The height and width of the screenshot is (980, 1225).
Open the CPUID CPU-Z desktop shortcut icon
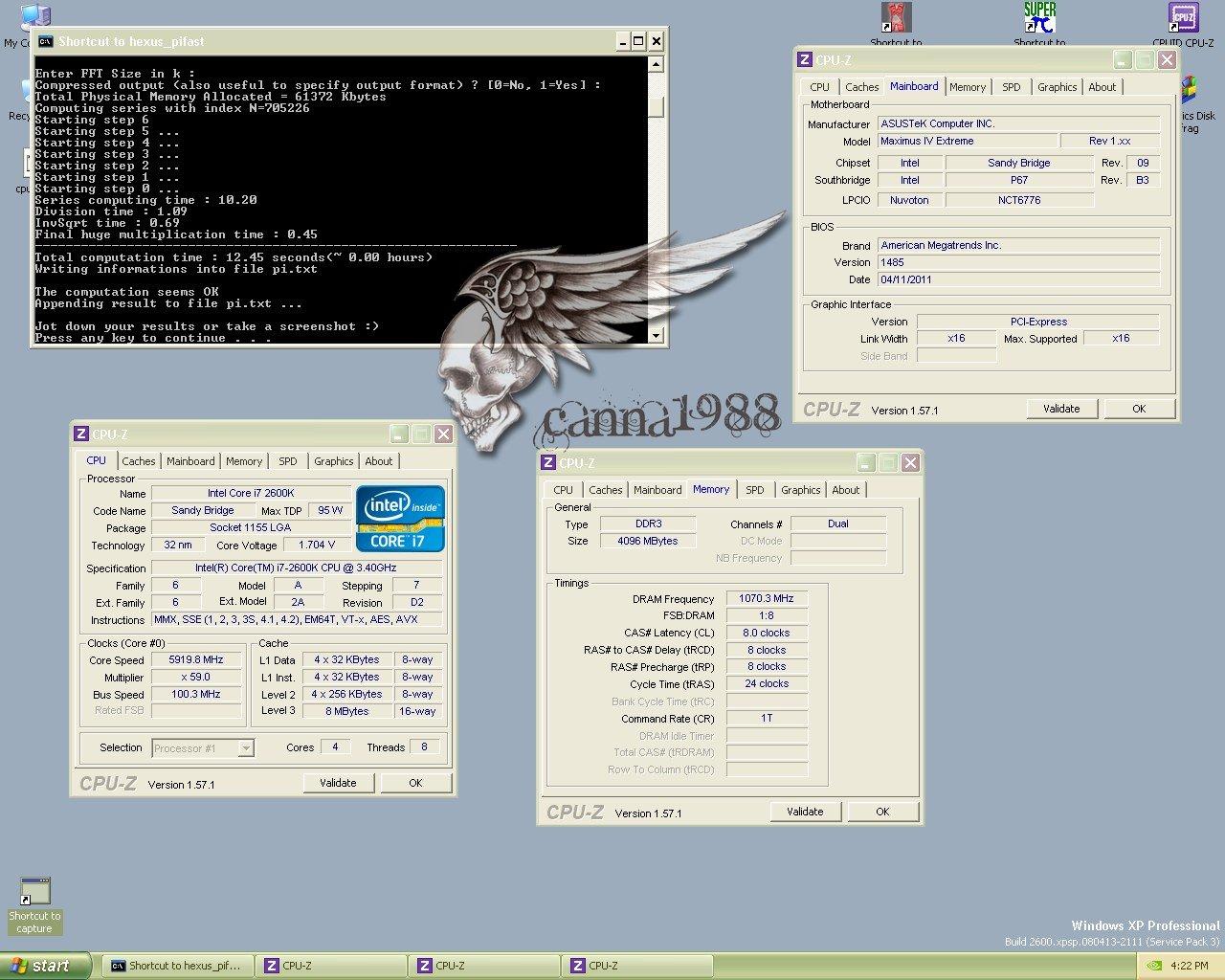click(1184, 18)
